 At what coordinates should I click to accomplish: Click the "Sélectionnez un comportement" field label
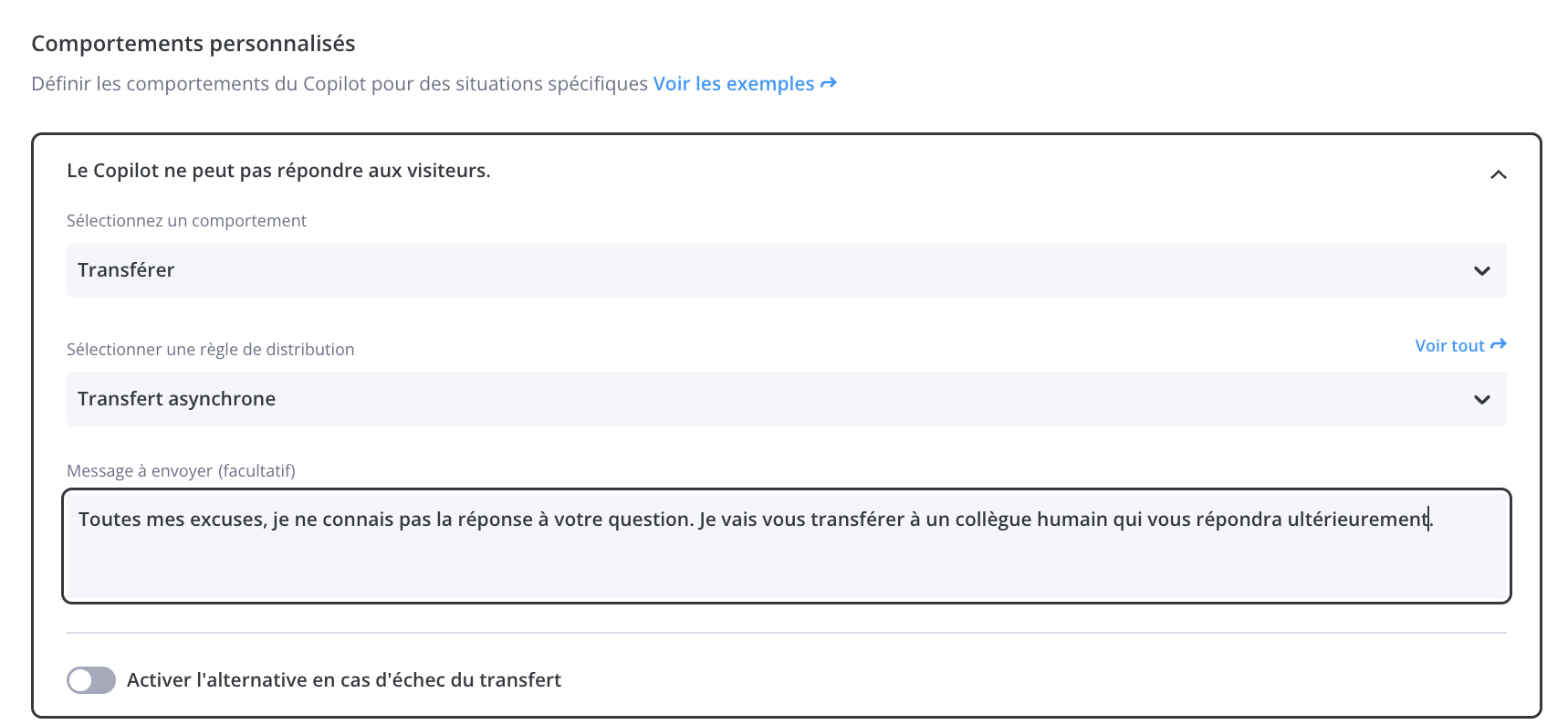[x=186, y=221]
